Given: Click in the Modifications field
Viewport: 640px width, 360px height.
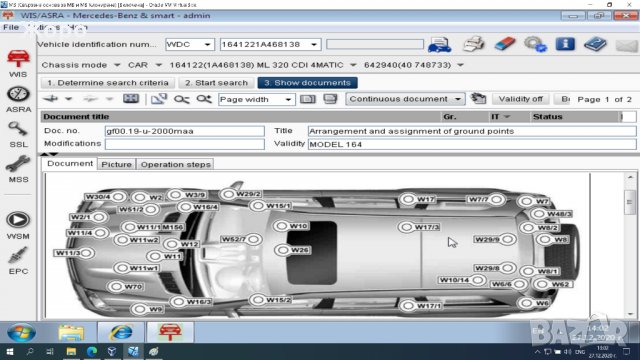Looking at the screenshot, I should [184, 144].
